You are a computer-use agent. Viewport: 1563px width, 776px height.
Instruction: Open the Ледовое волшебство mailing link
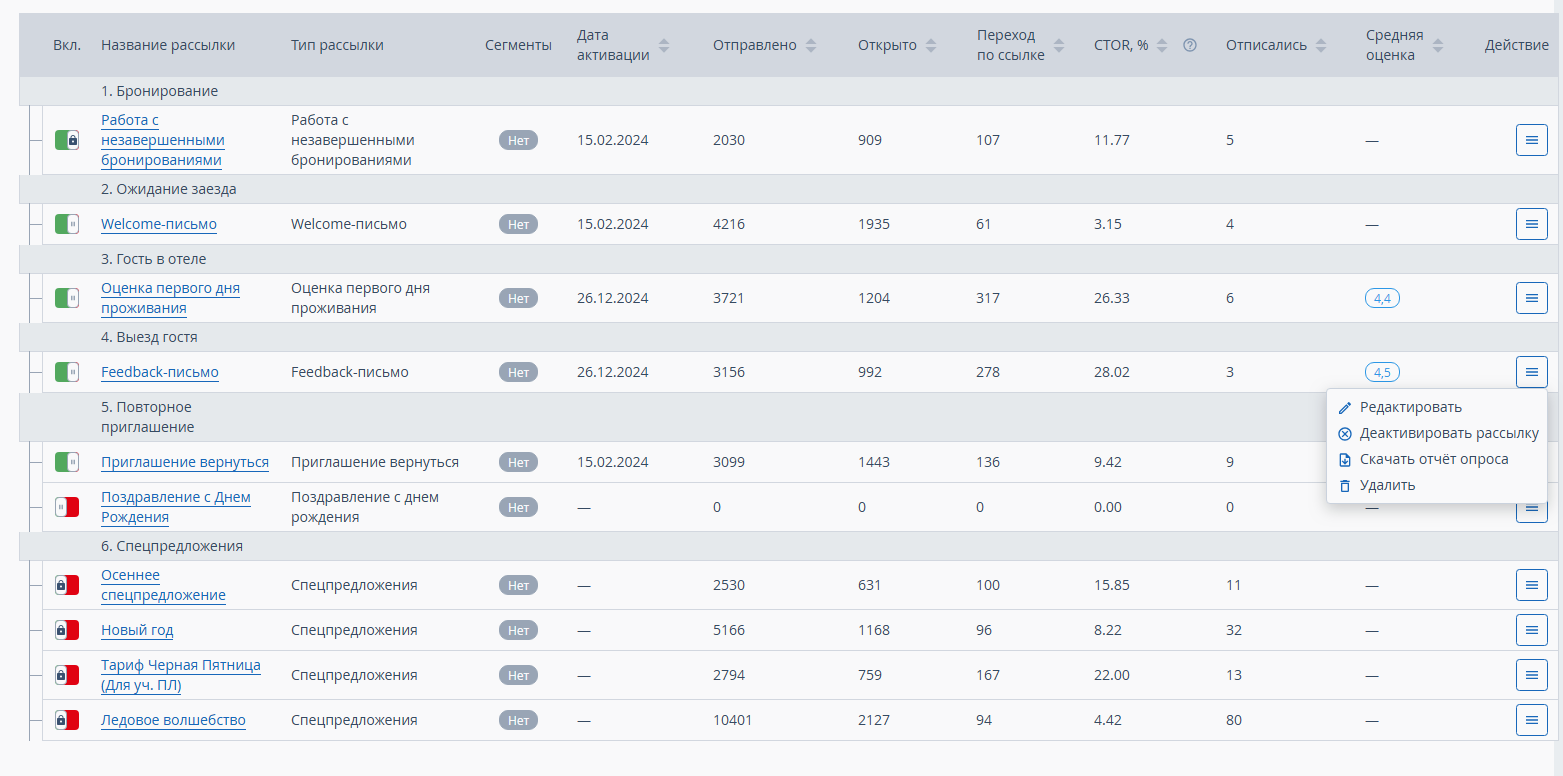coord(173,720)
